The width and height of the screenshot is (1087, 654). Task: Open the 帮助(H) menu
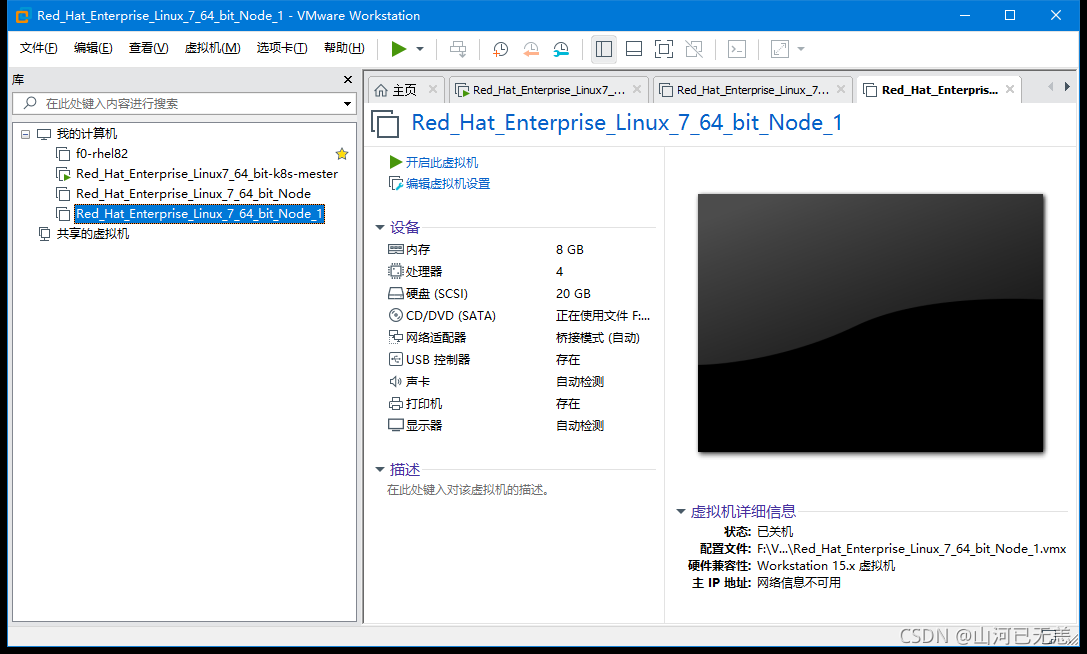pyautogui.click(x=344, y=48)
